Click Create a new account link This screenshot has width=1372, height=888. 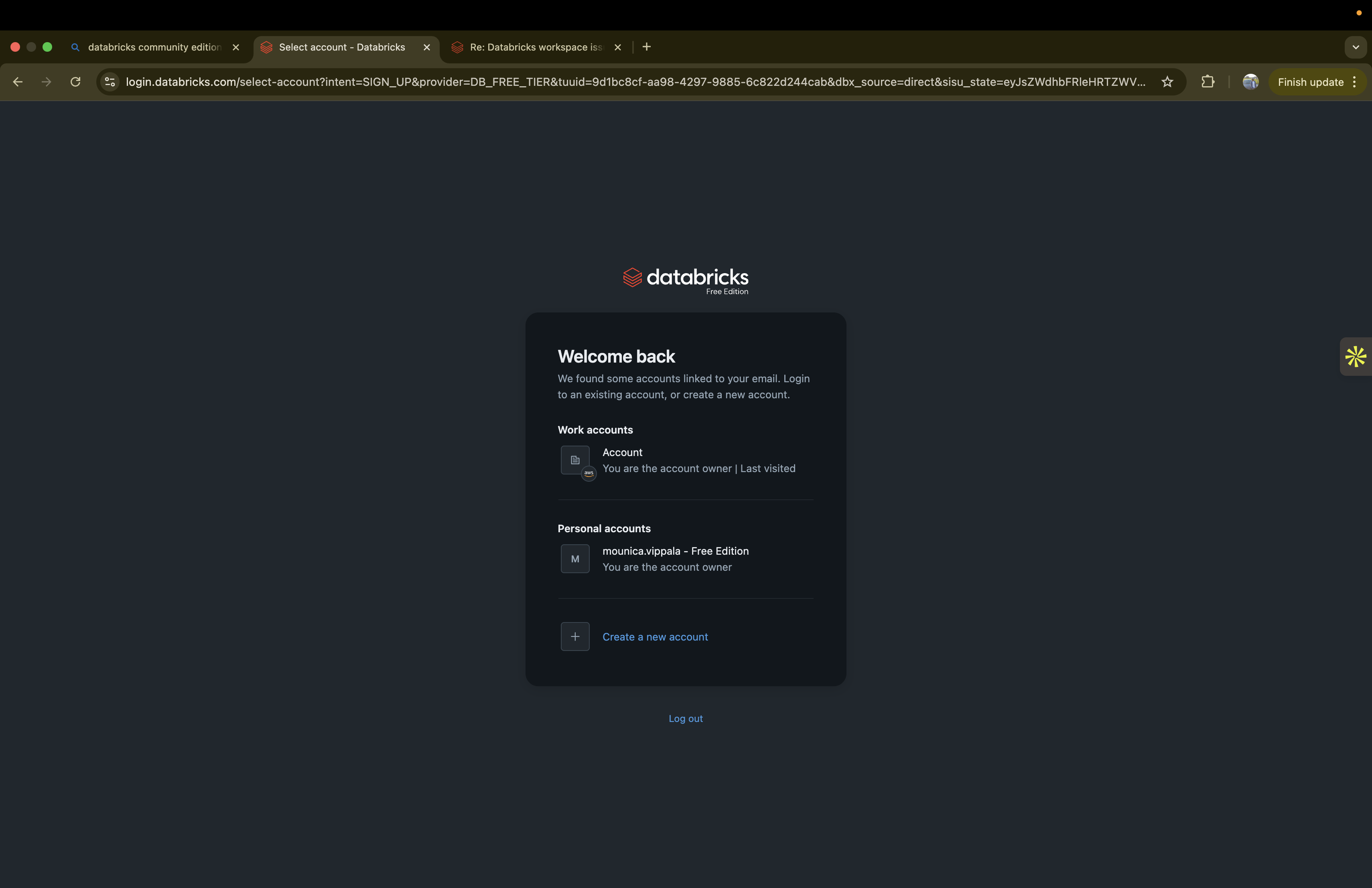coord(655,637)
